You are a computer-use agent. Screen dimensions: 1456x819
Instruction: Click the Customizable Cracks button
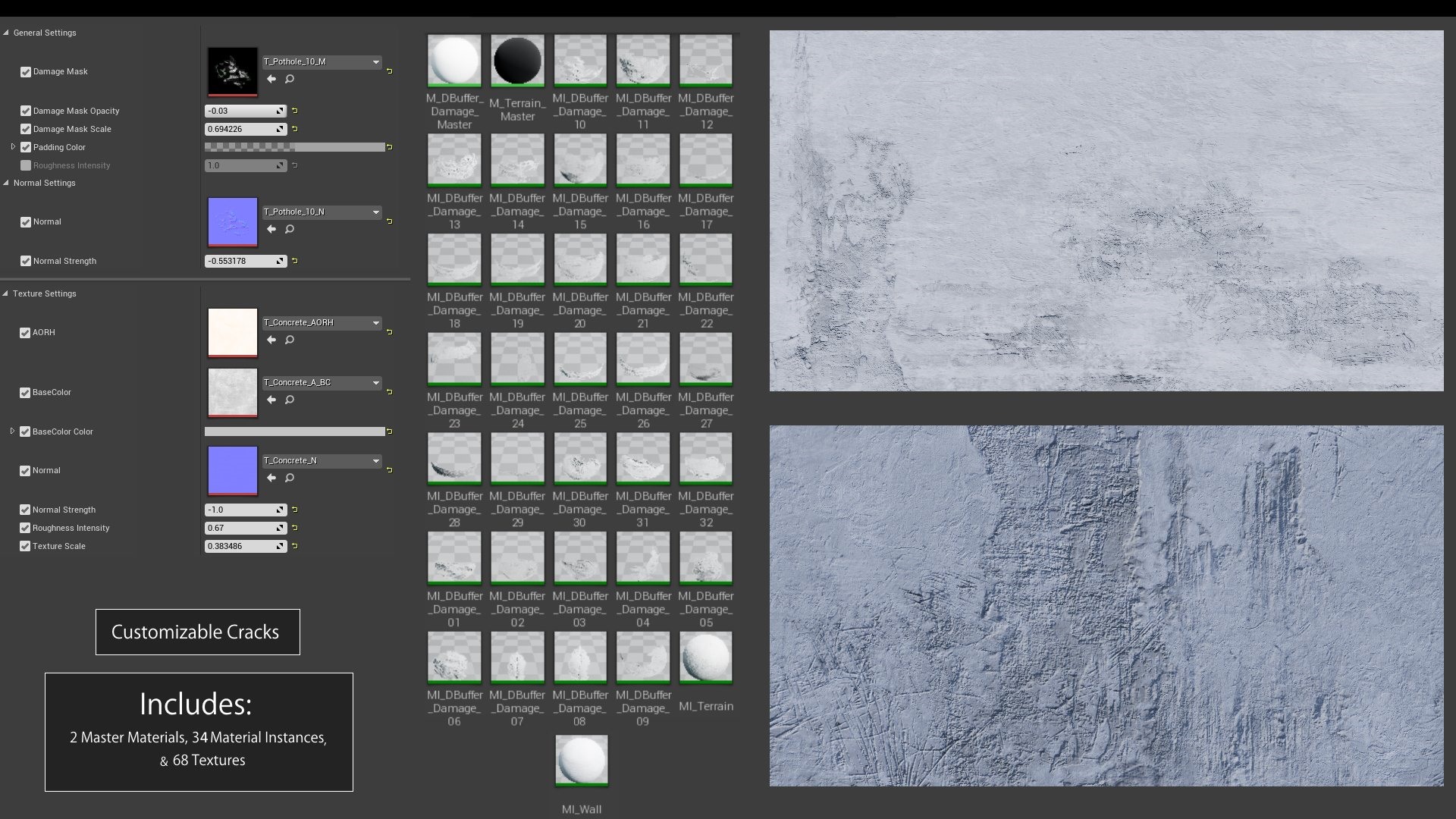click(197, 631)
